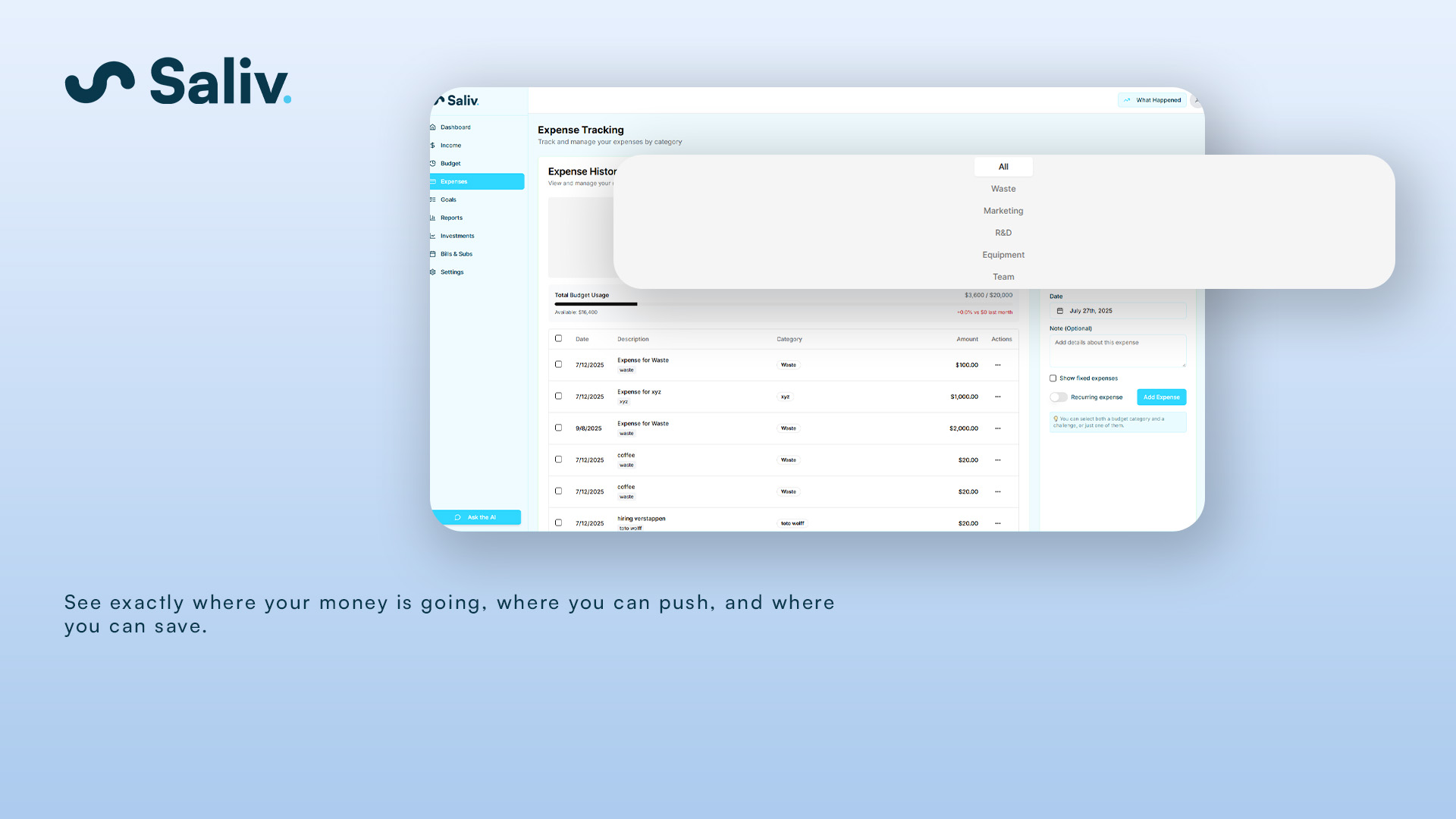Open actions menu for the $1,000.00 expense
The width and height of the screenshot is (1456, 819).
click(x=998, y=397)
